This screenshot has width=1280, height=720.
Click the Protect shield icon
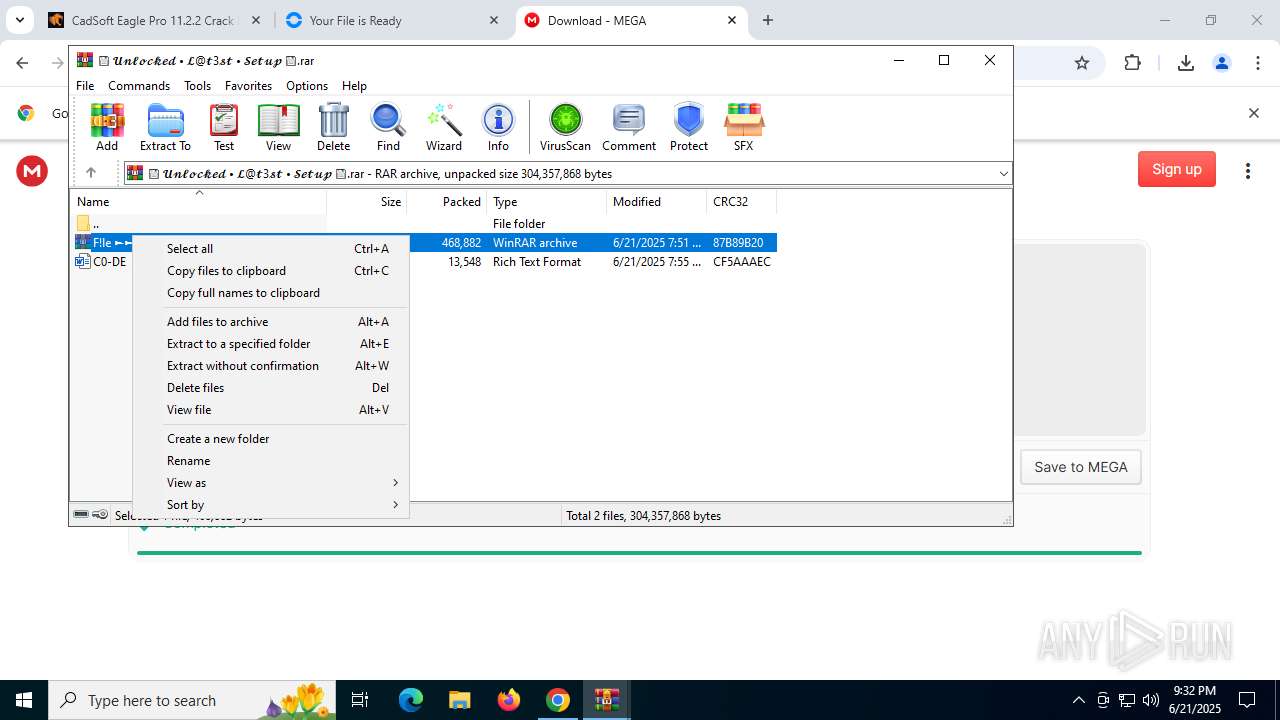689,127
